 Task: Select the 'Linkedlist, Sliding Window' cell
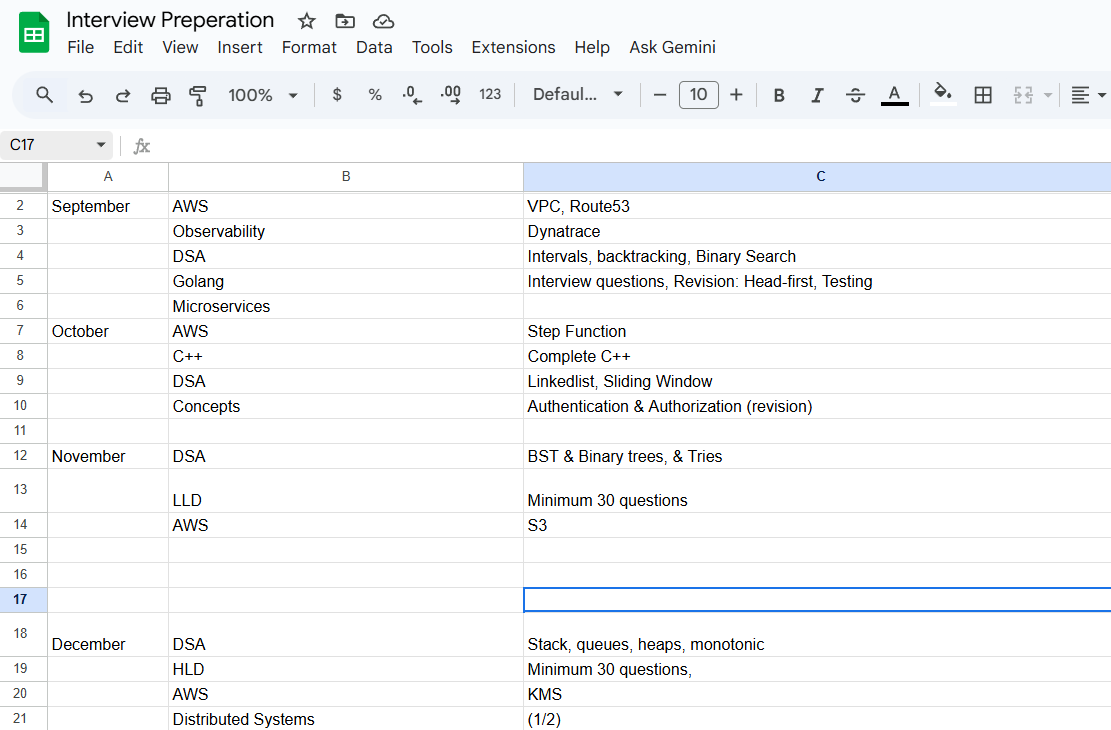[817, 381]
